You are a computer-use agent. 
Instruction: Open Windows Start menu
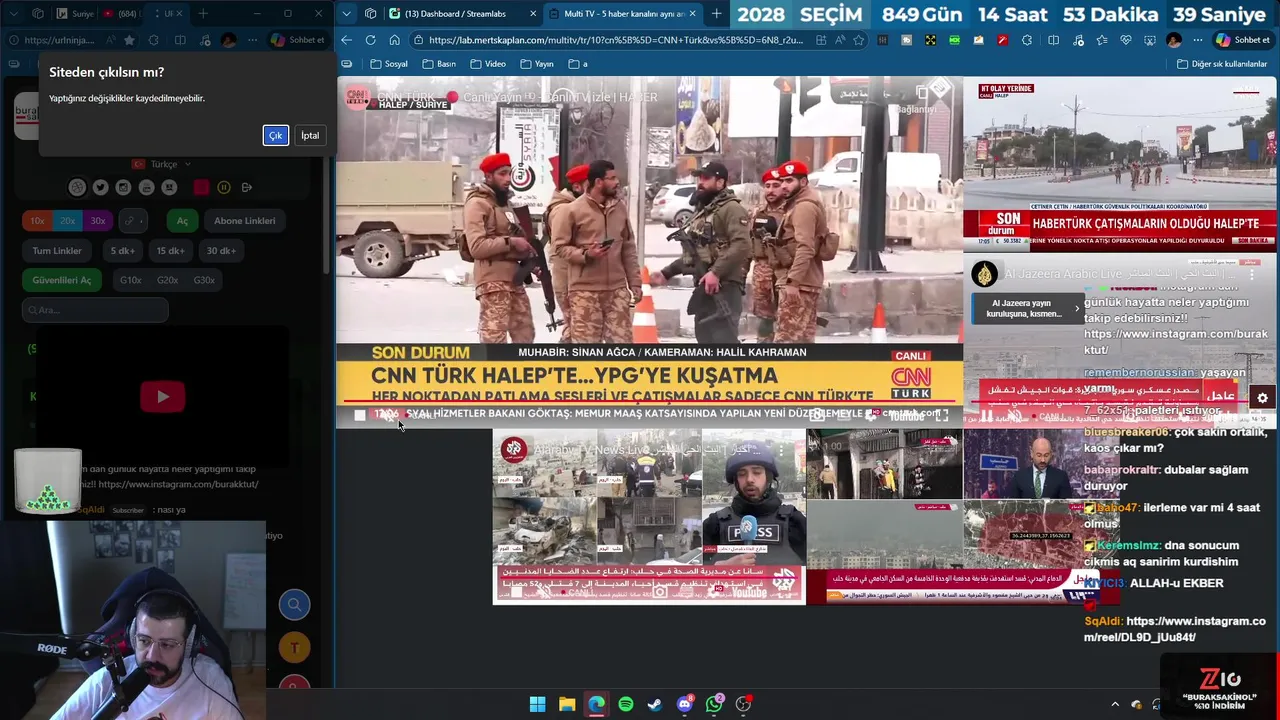click(537, 704)
